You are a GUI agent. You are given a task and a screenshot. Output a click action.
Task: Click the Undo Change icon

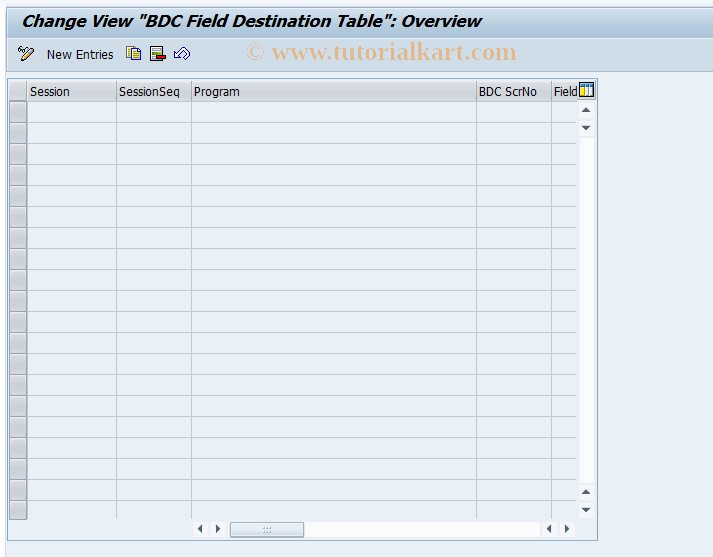[182, 54]
